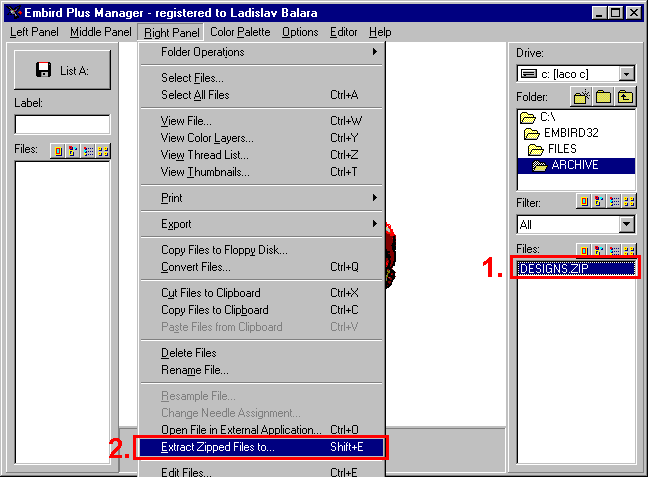The width and height of the screenshot is (648, 477).
Task: Open the Editor menu
Action: (x=343, y=32)
